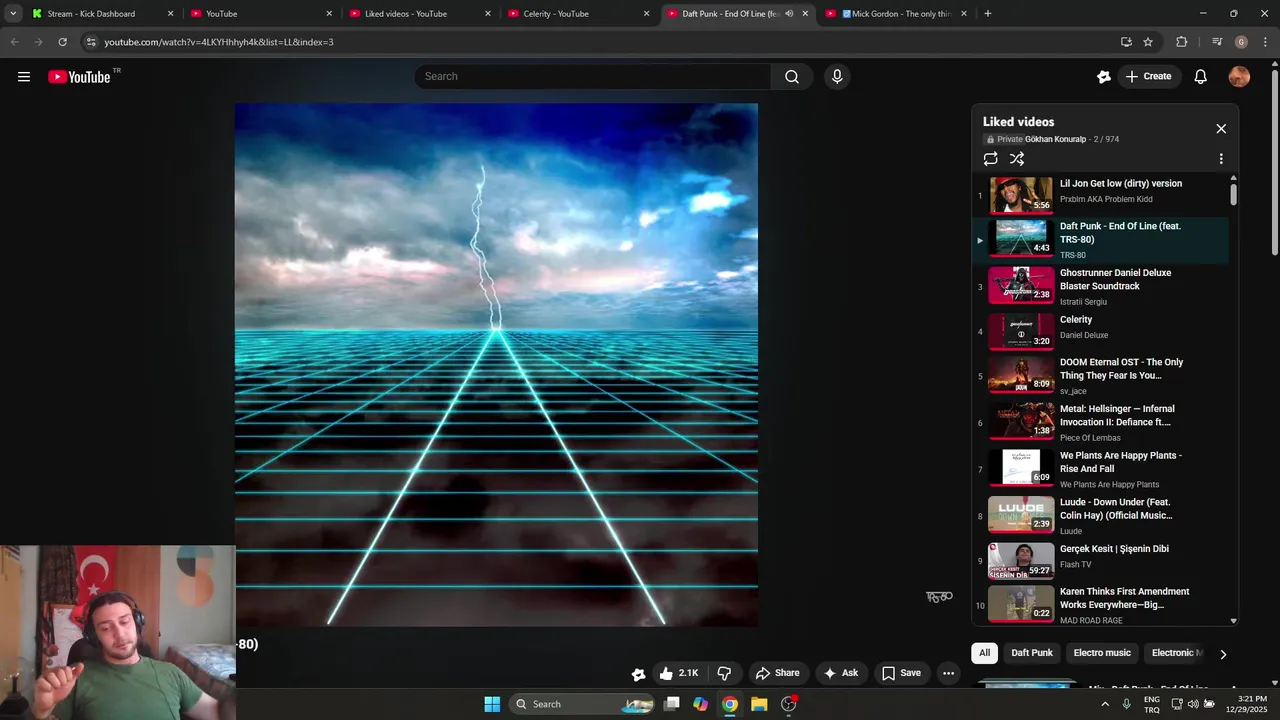Start voice search with microphone icon
This screenshot has height=720, width=1280.
837,77
